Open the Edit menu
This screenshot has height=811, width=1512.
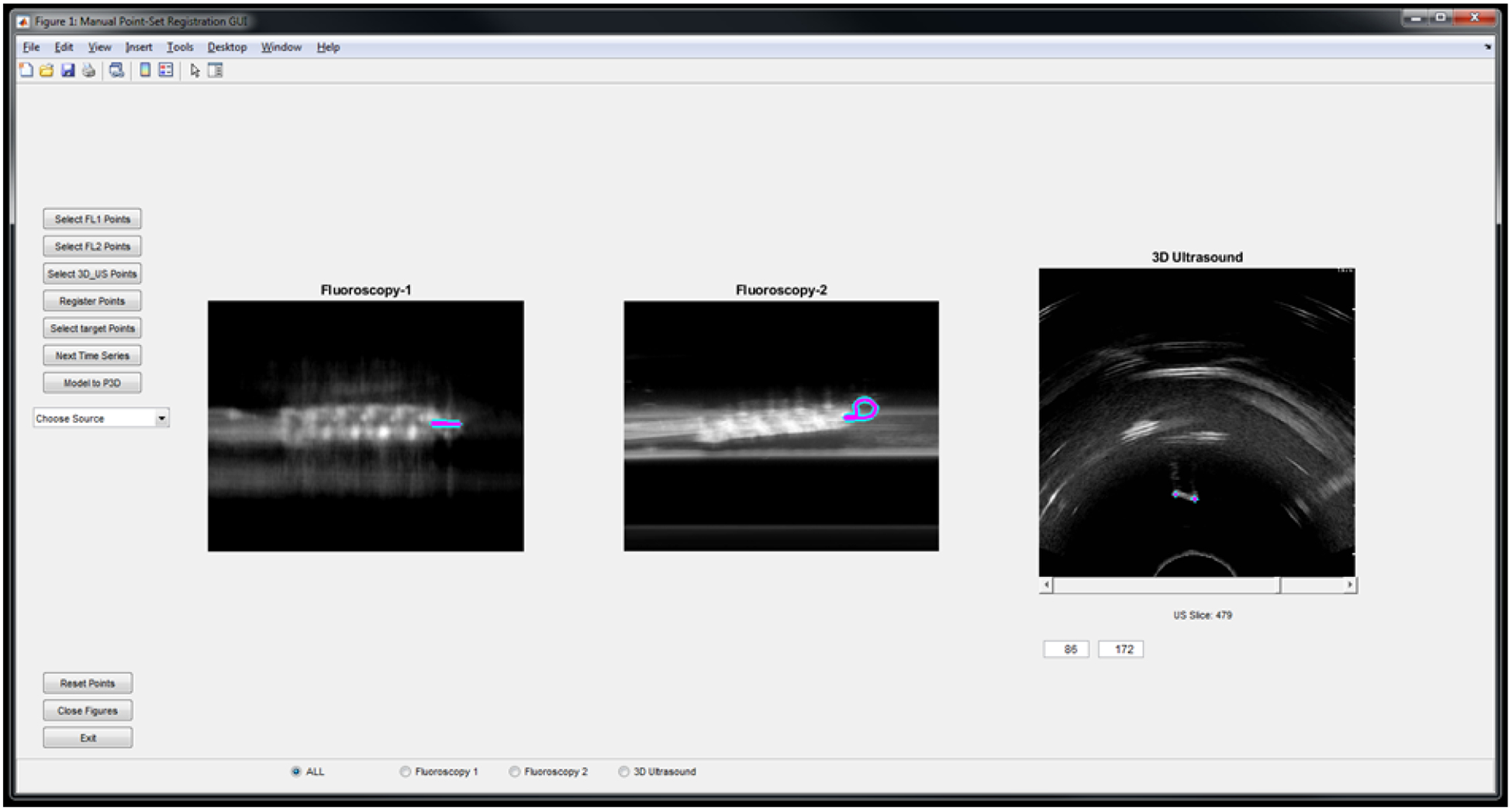64,47
